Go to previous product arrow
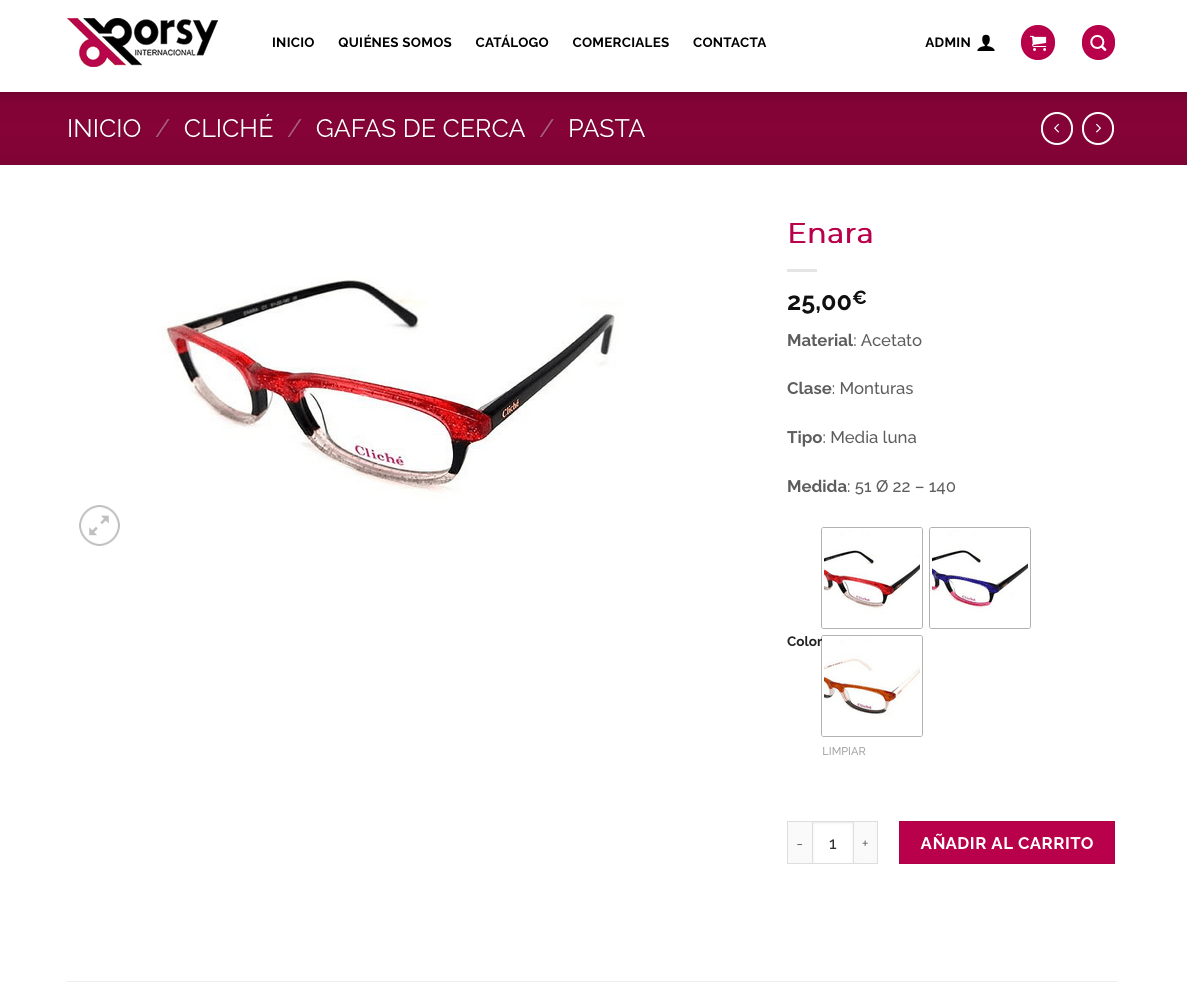This screenshot has width=1187, height=983. [x=1056, y=128]
